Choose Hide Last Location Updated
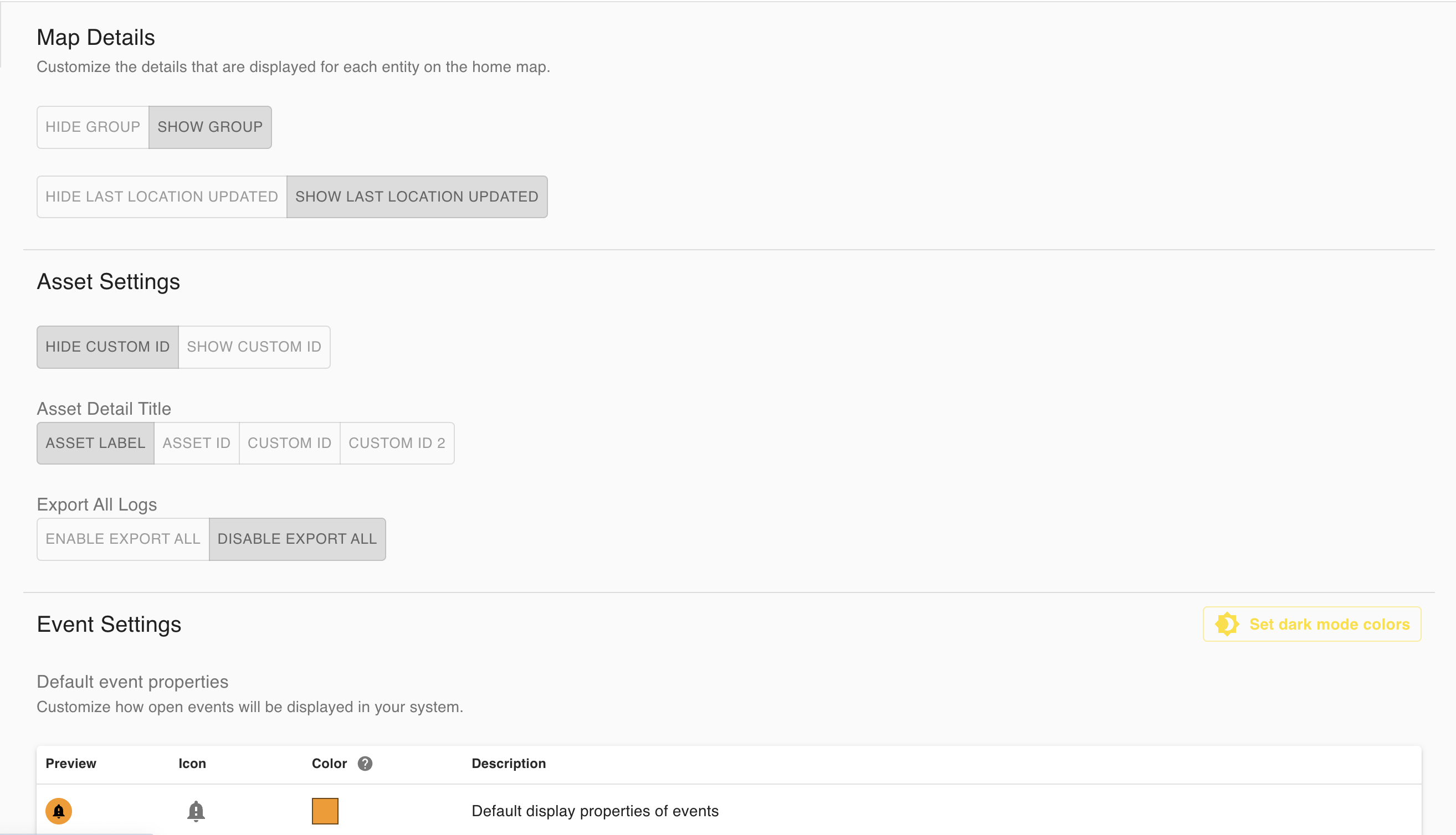Viewport: 1456px width, 835px height. (x=162, y=197)
